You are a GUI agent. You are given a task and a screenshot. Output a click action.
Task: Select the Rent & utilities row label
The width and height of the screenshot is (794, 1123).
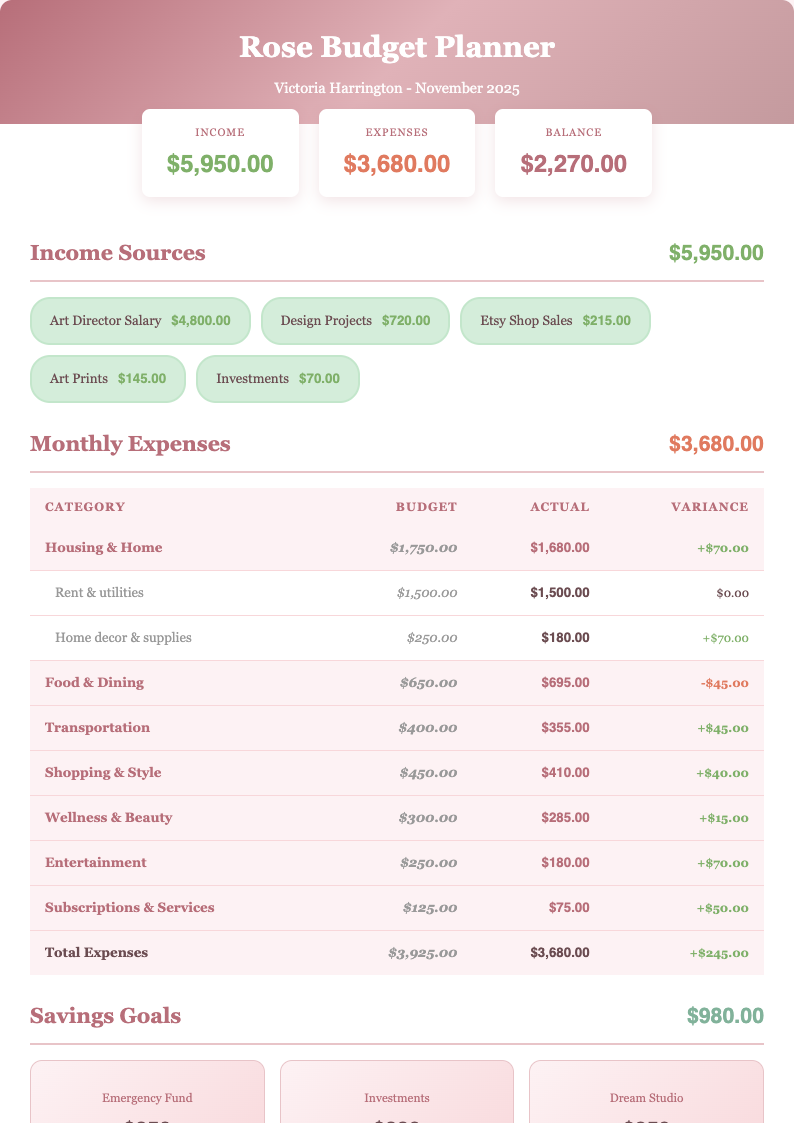tap(100, 593)
